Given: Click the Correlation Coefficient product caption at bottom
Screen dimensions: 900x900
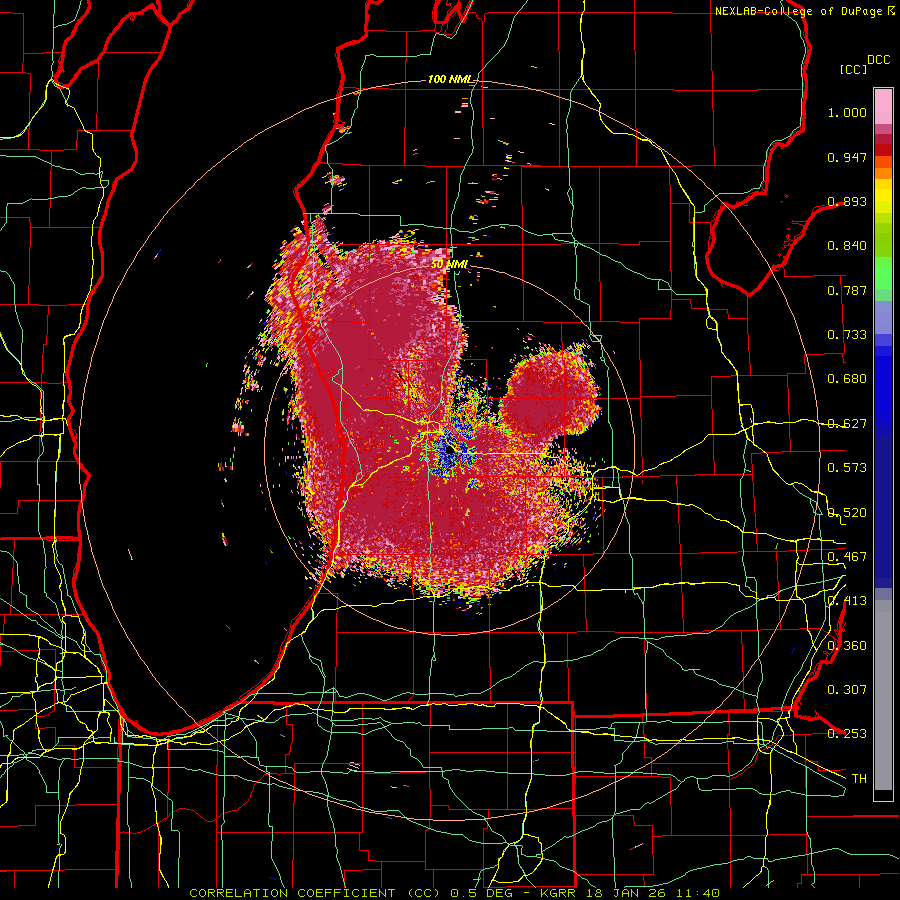Looking at the screenshot, I should click(454, 893).
